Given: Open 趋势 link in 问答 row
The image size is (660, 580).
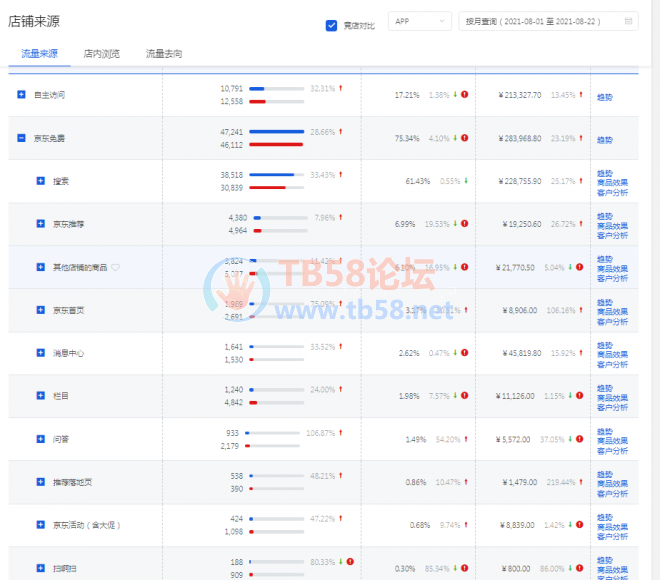Looking at the screenshot, I should 605,431.
